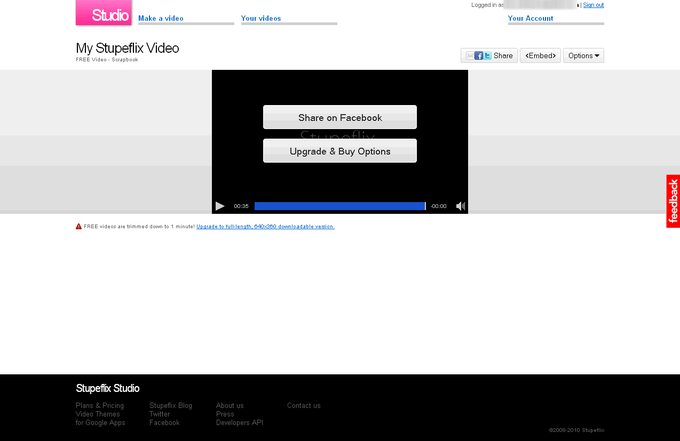Open the Embed code button

click(540, 56)
